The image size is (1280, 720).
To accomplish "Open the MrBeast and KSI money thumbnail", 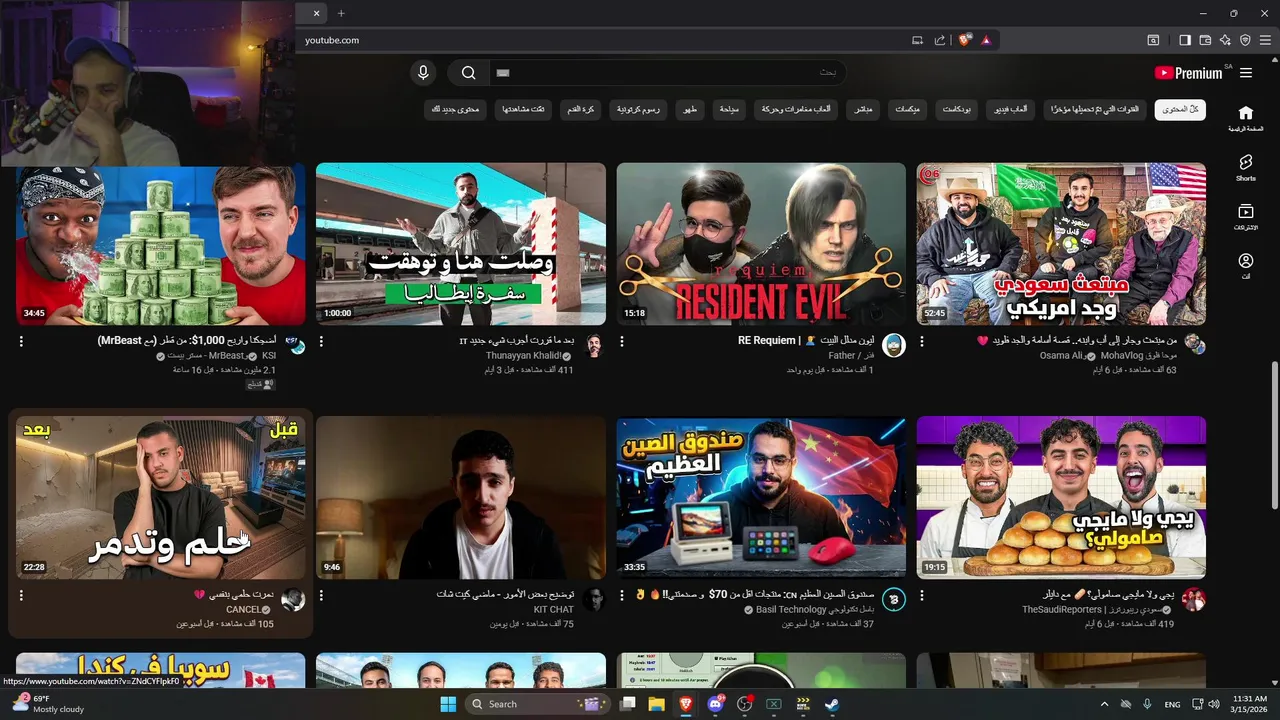I will (x=161, y=244).
